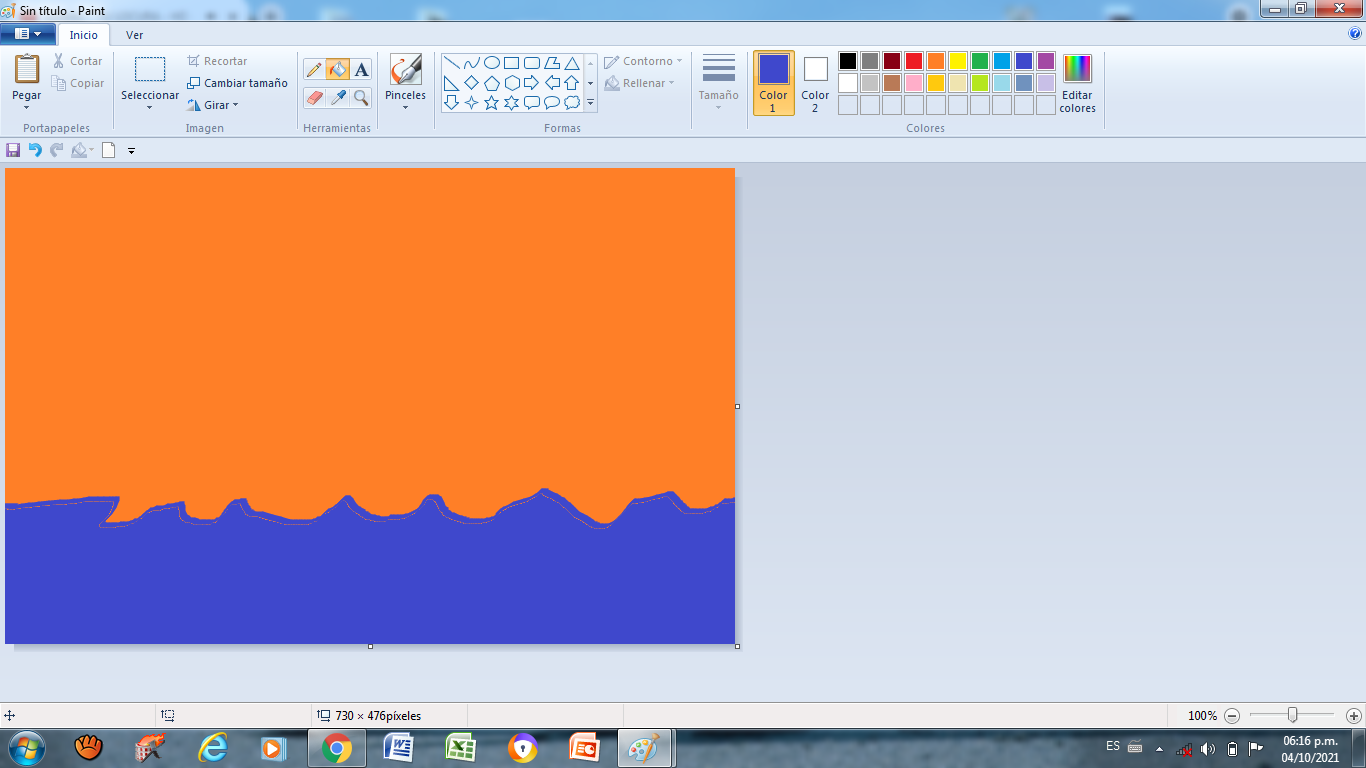Click the Copiar button
Image resolution: width=1366 pixels, height=768 pixels.
[x=78, y=83]
